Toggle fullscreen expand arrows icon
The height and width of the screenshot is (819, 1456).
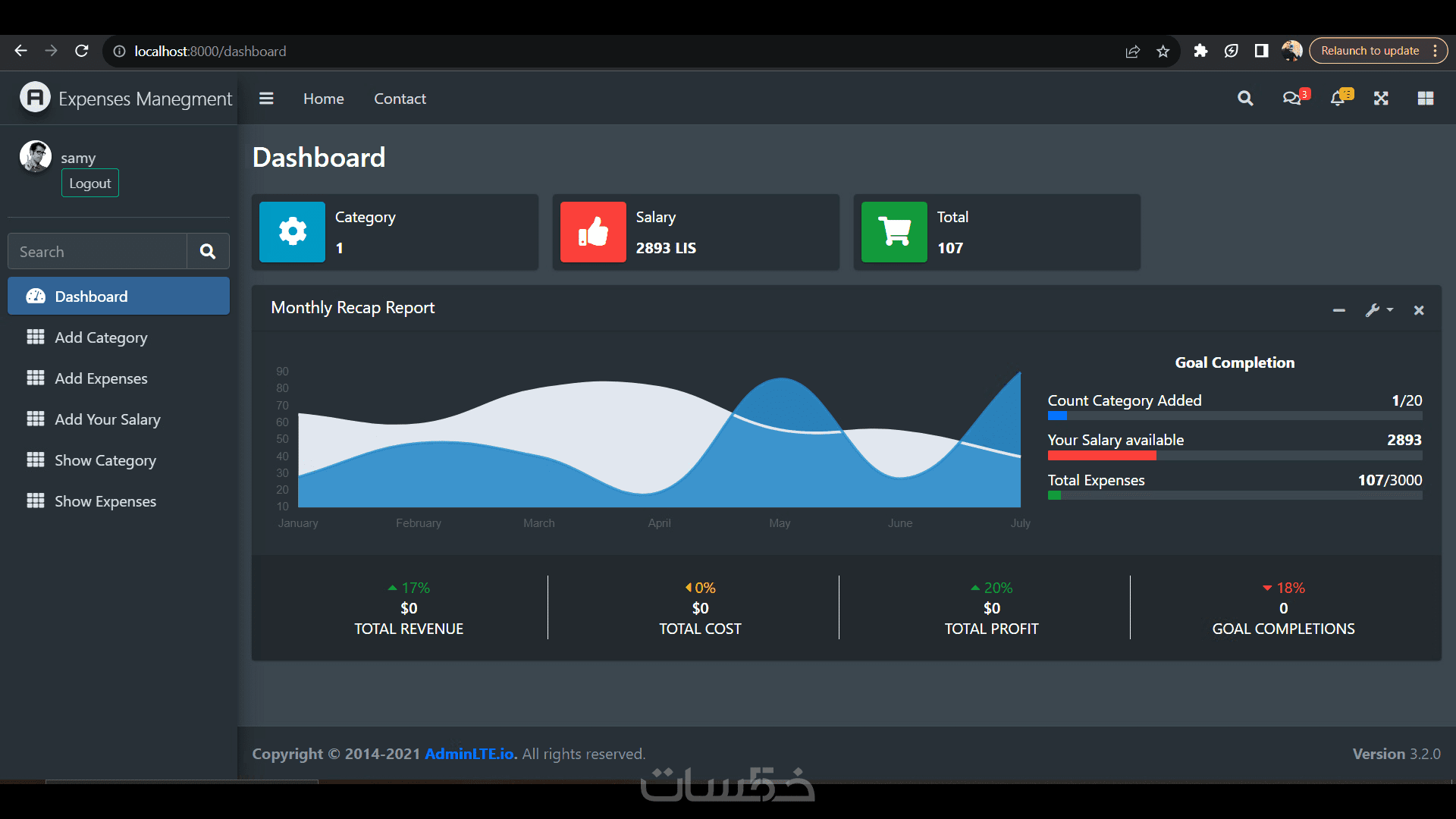click(x=1381, y=99)
